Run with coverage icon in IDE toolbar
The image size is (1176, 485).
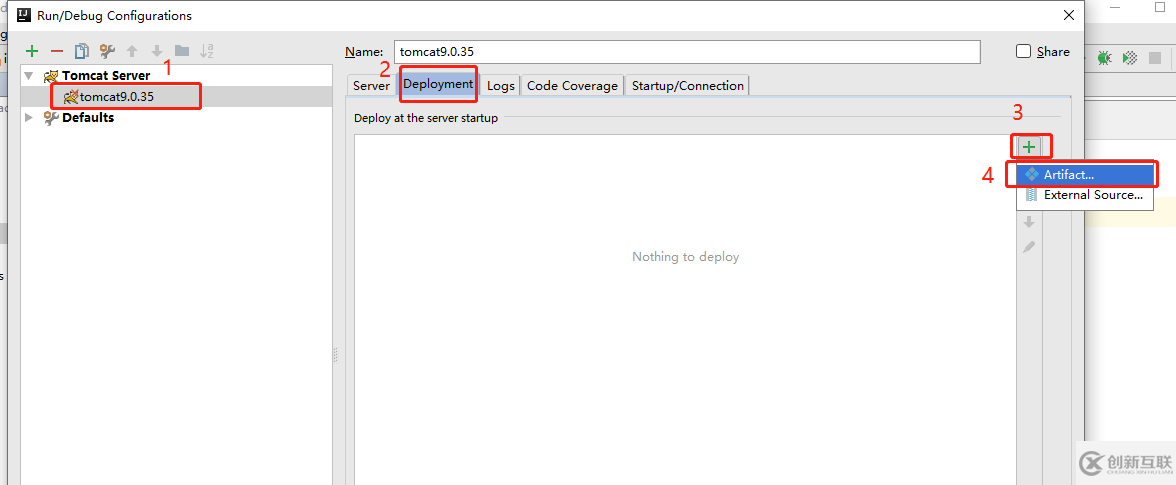(x=1130, y=58)
